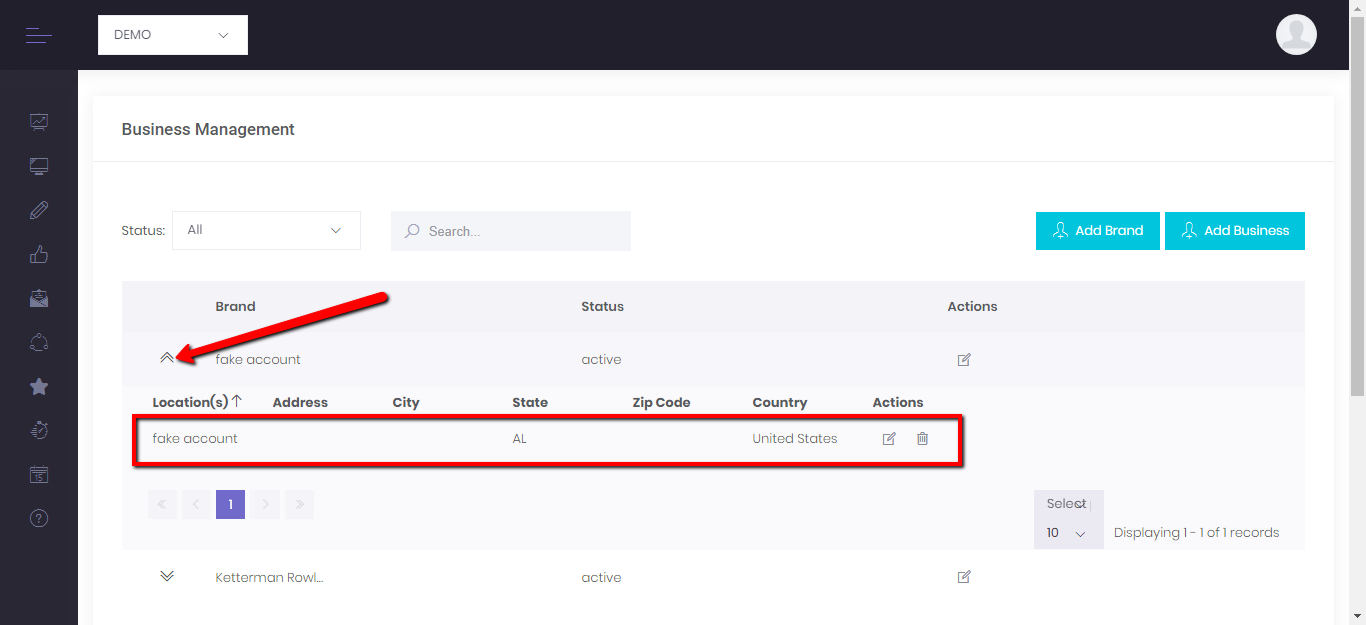Edit the fake account location entry
1366x625 pixels.
[x=888, y=438]
